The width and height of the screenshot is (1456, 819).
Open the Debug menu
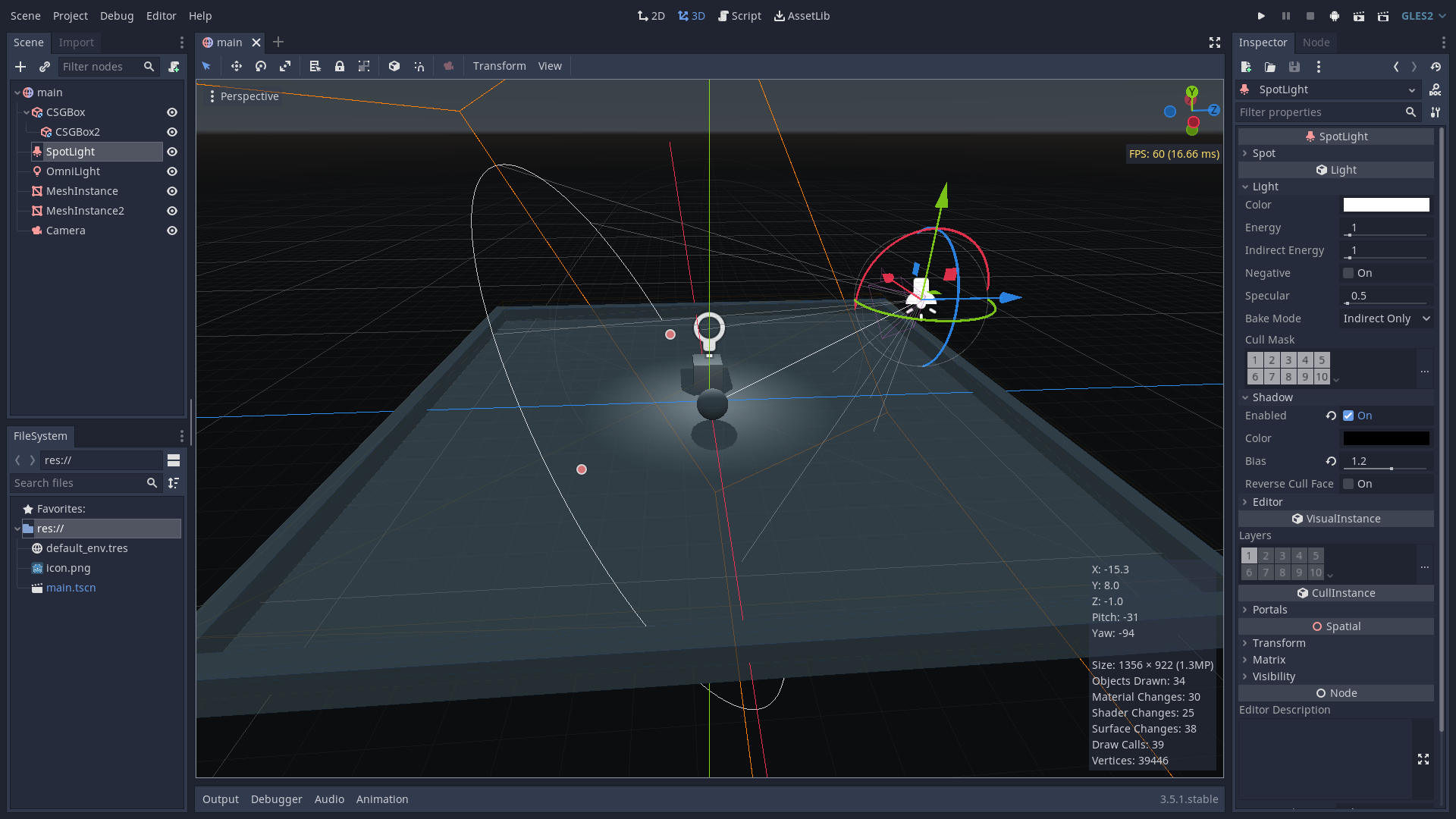(116, 15)
